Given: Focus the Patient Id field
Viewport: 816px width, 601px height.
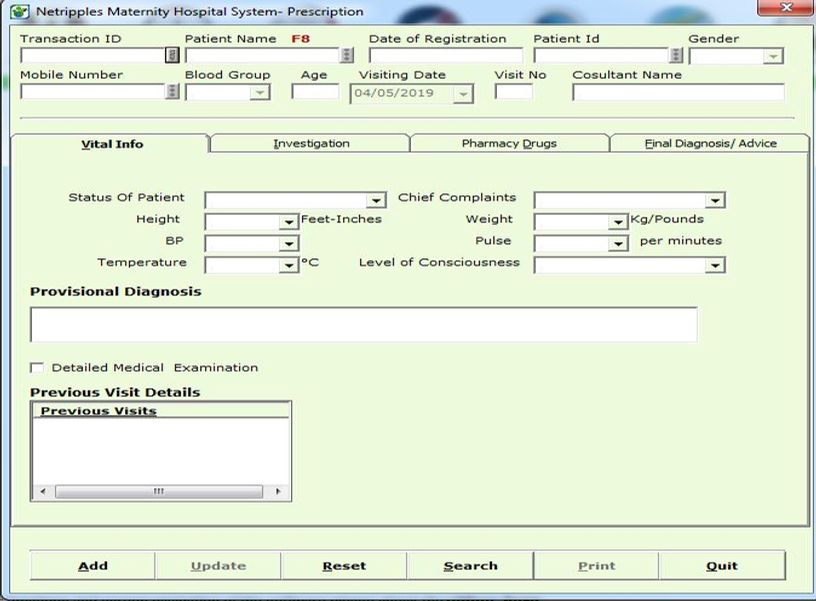Looking at the screenshot, I should (601, 55).
